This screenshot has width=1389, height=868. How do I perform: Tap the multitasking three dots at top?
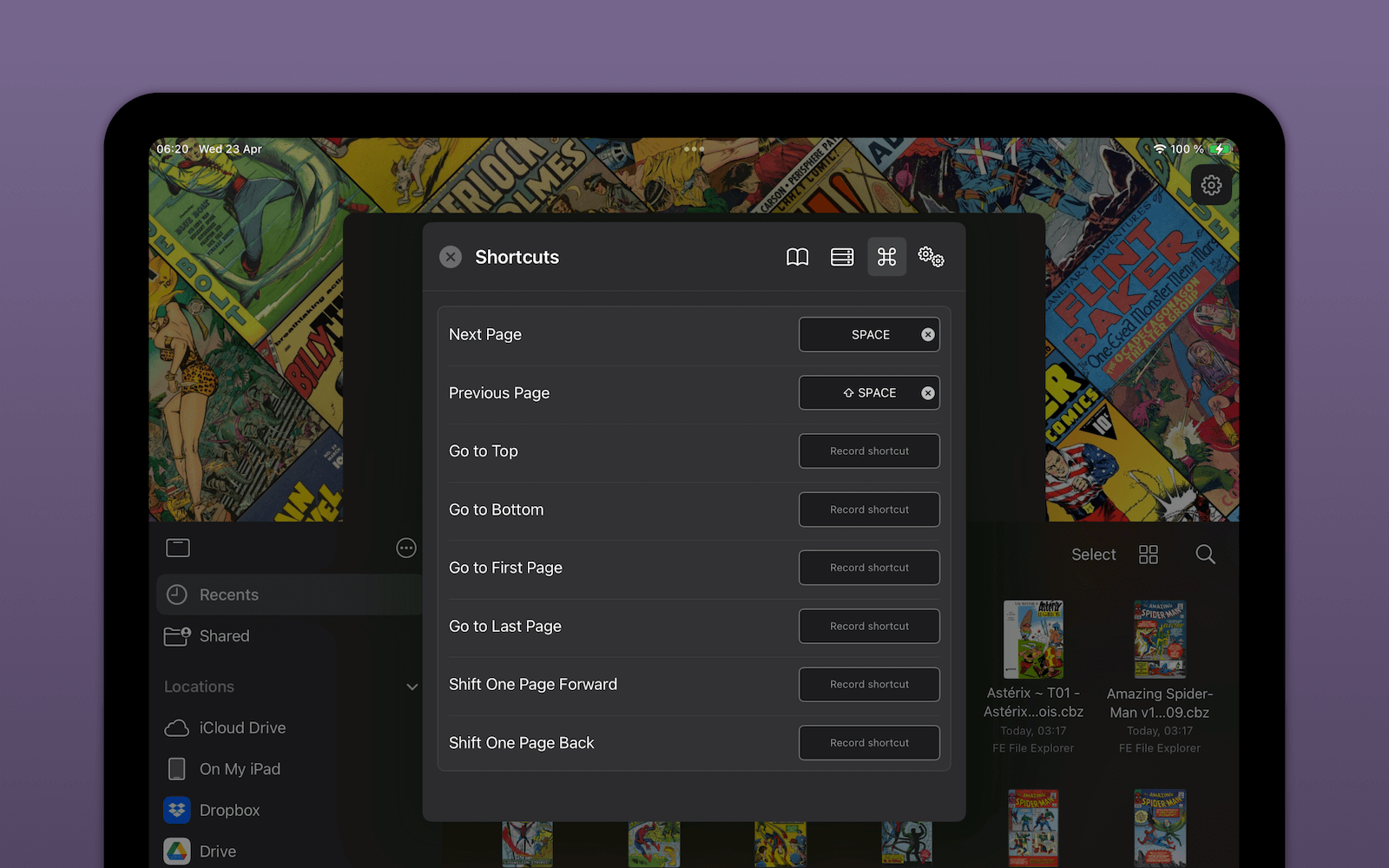(694, 149)
